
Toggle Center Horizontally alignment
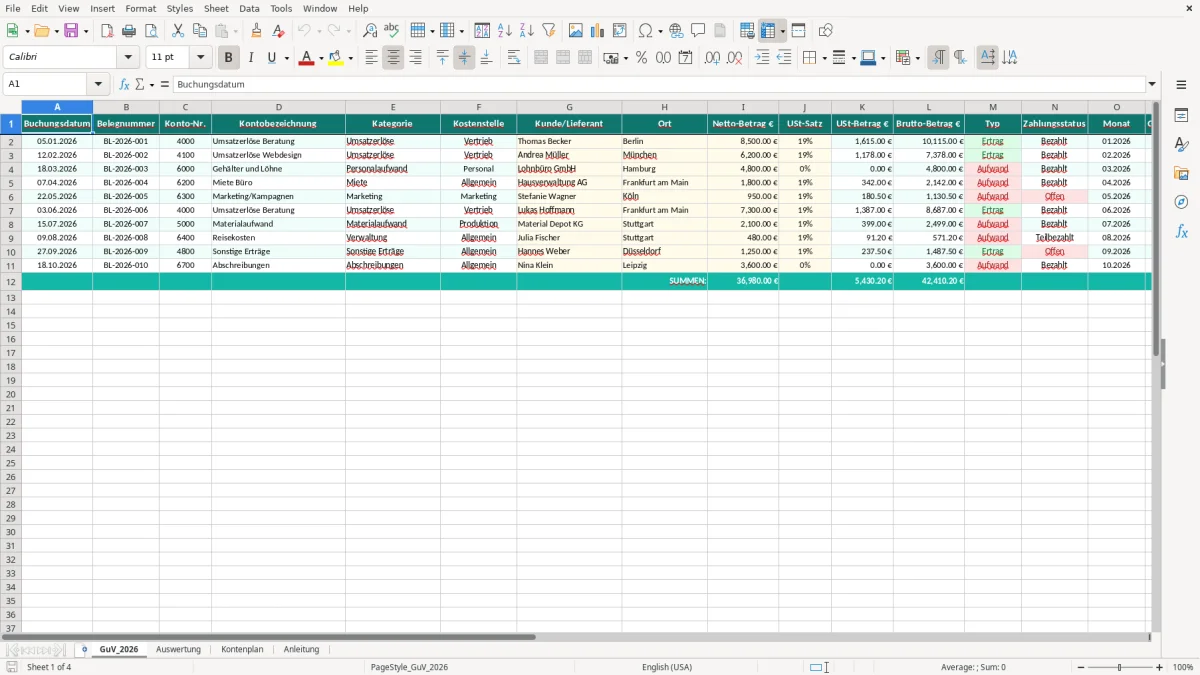click(393, 58)
